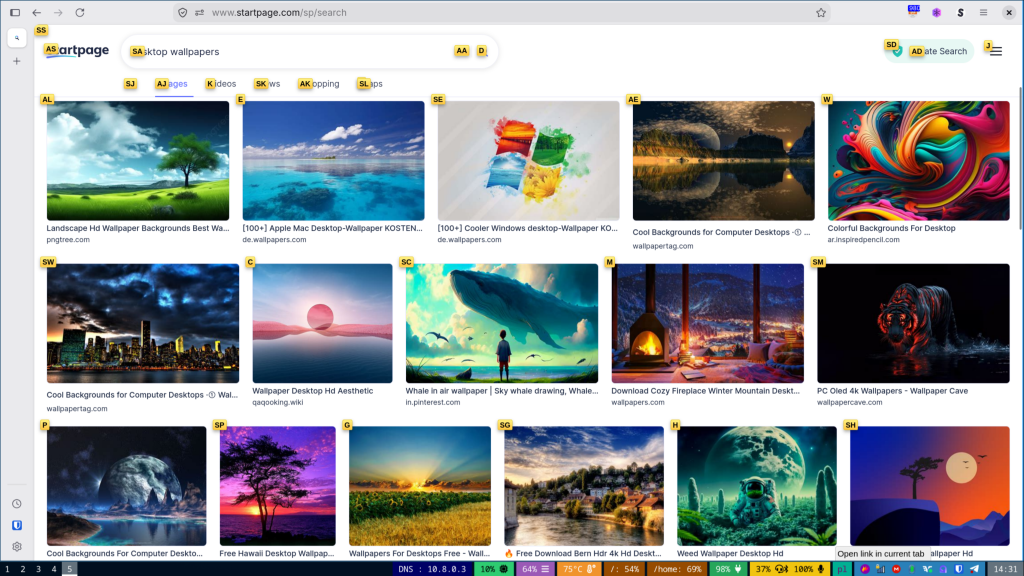
Task: Open lake reflection Cool Backgrounds thumbnail
Action: click(724, 161)
